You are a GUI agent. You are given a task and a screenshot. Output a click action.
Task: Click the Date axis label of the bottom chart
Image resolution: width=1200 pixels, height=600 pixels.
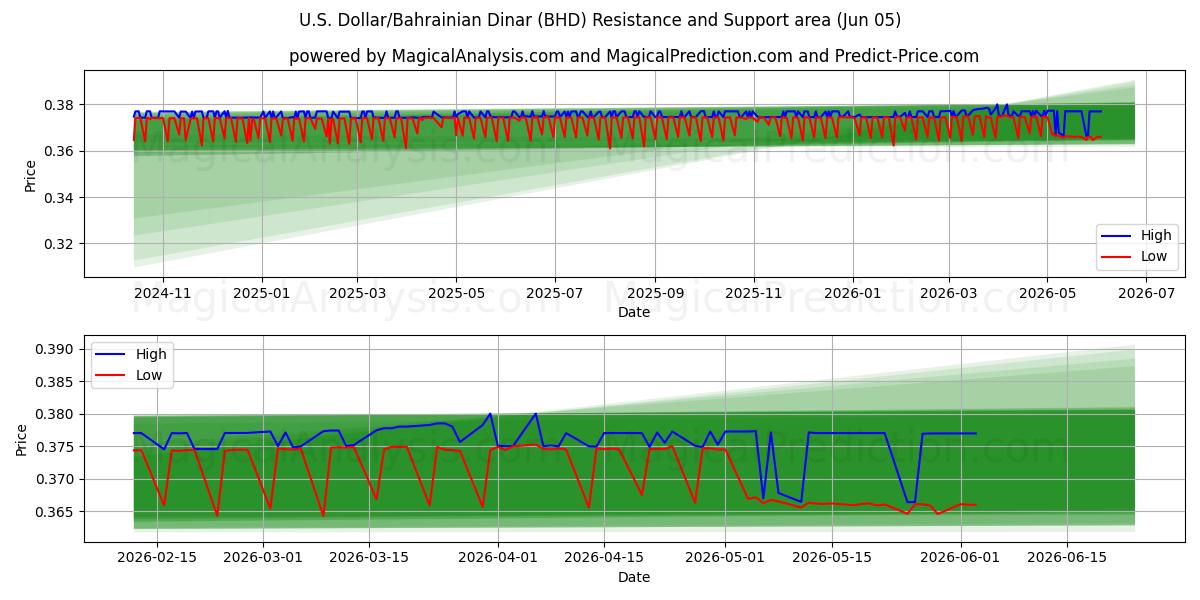click(x=634, y=577)
